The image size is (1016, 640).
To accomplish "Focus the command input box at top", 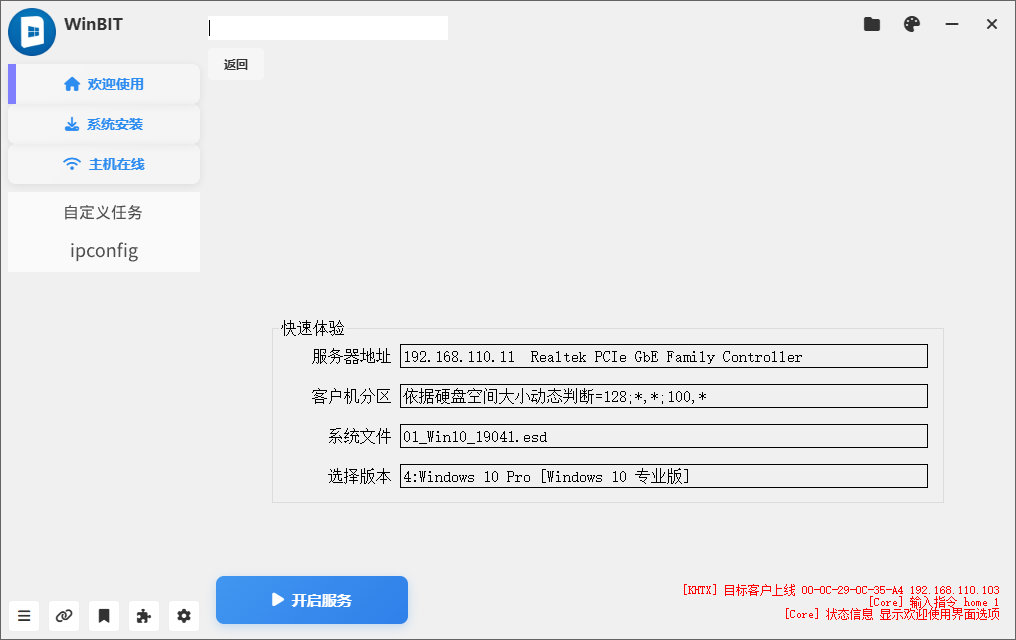I will (x=328, y=28).
